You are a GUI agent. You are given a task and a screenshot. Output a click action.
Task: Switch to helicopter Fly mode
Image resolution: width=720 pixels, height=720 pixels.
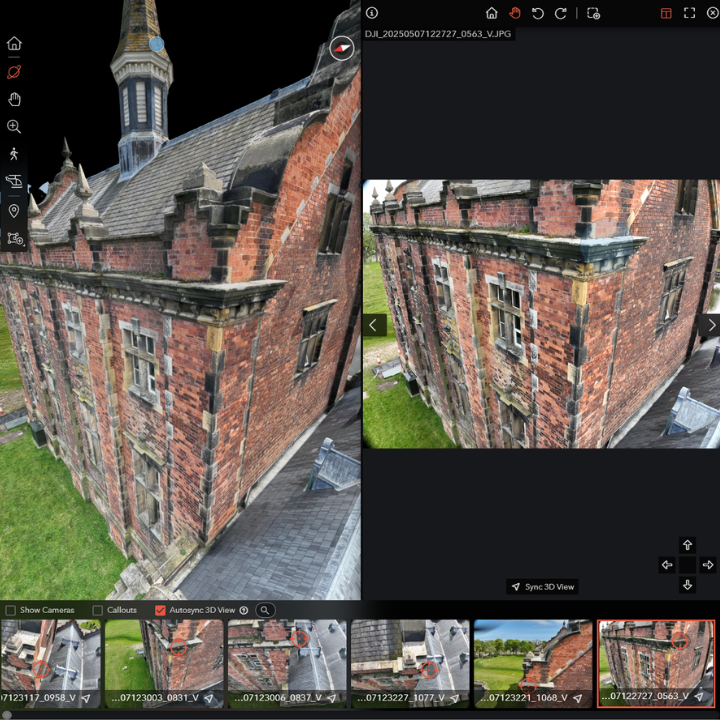tap(14, 181)
